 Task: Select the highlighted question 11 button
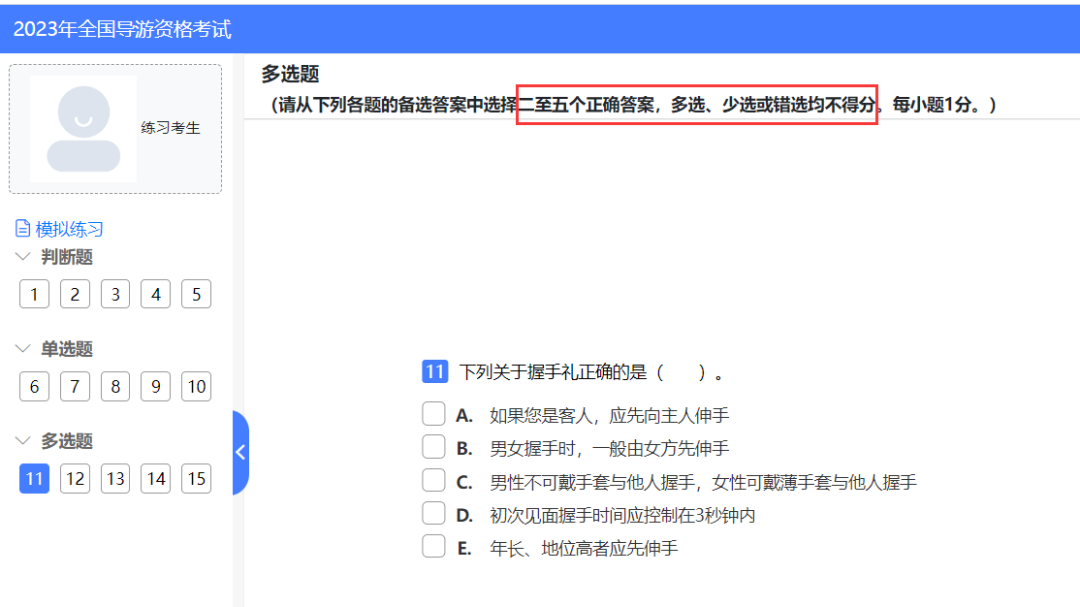click(34, 479)
